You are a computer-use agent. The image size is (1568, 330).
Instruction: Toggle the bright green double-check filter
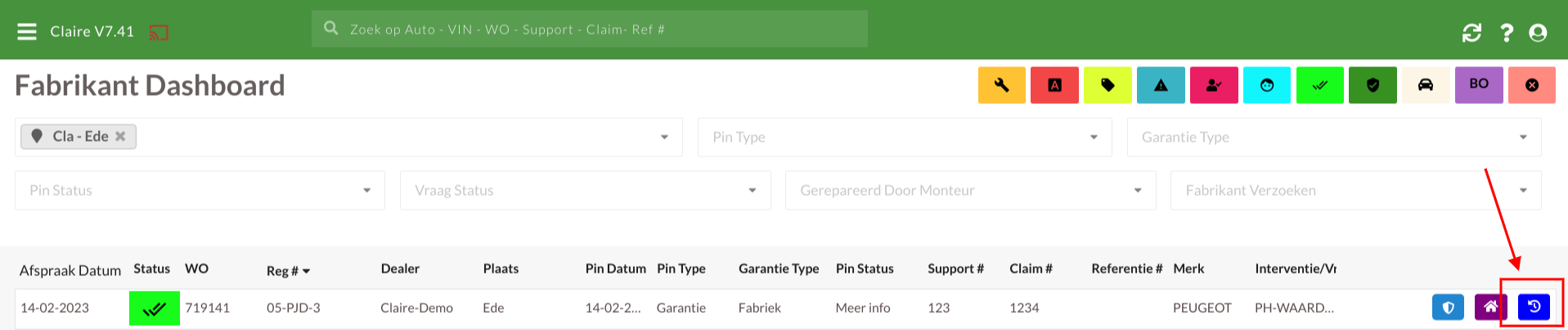pyautogui.click(x=1319, y=85)
